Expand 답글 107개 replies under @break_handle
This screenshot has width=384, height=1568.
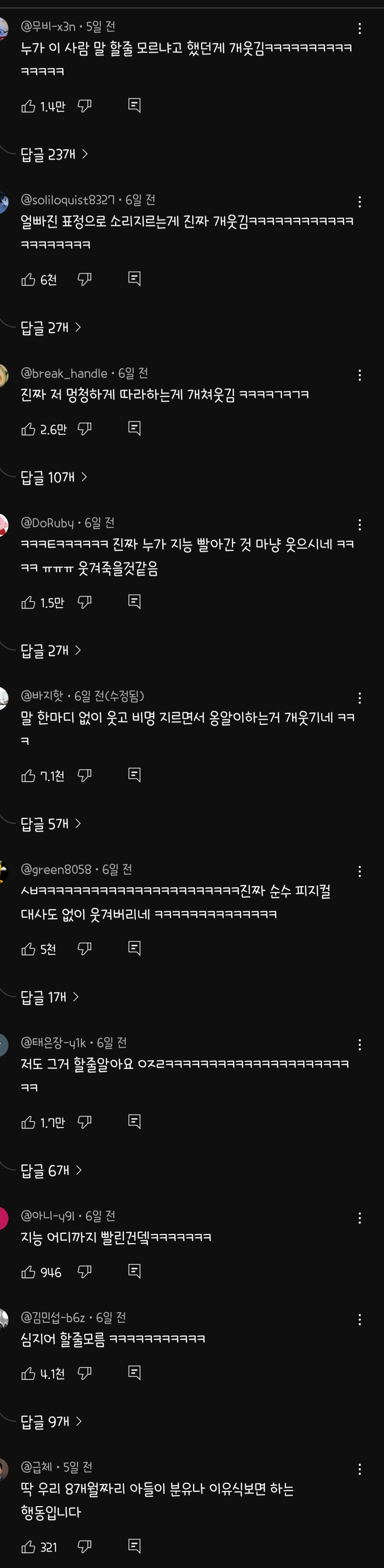[x=54, y=477]
